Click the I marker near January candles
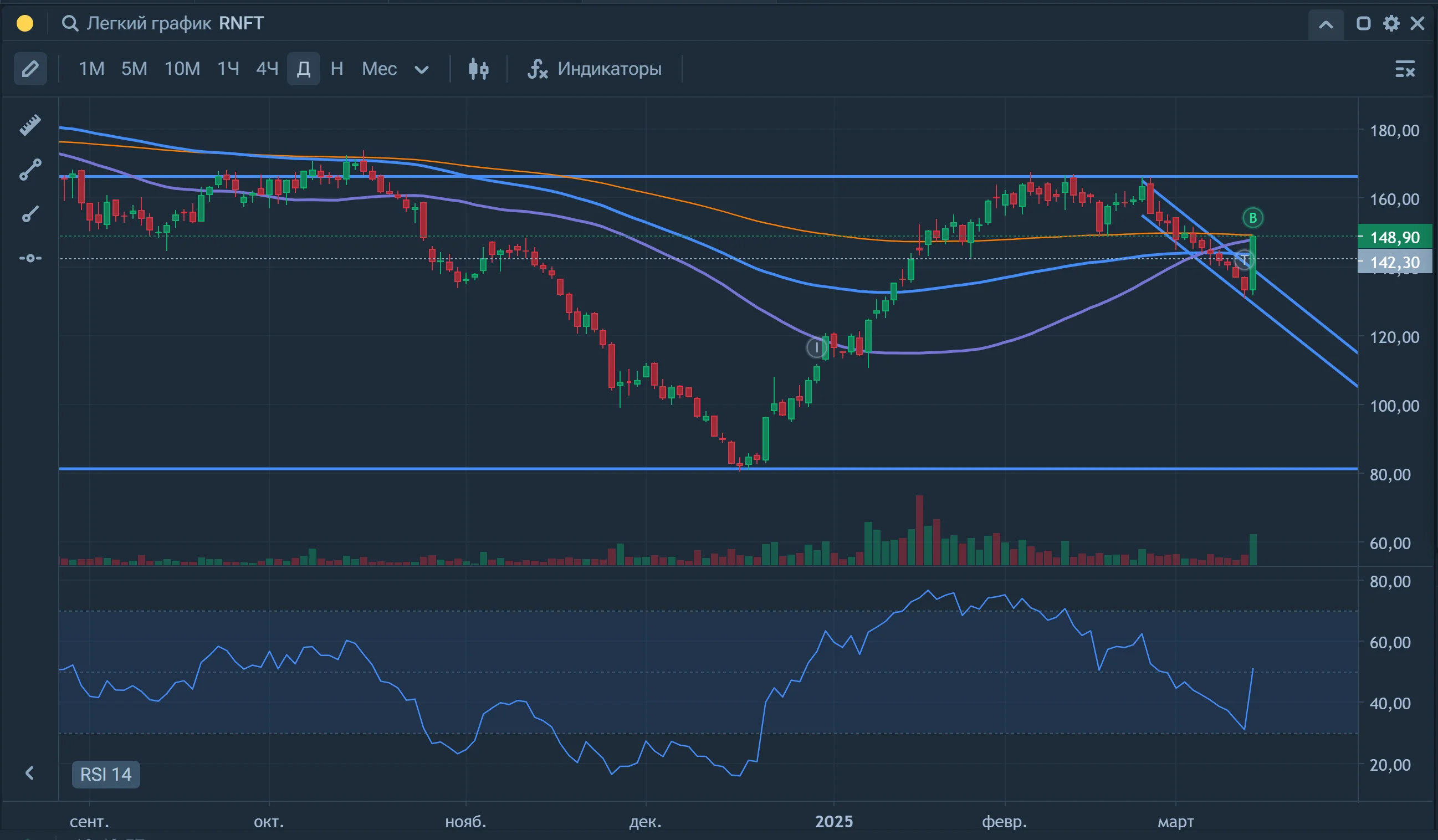1438x840 pixels. (x=817, y=347)
